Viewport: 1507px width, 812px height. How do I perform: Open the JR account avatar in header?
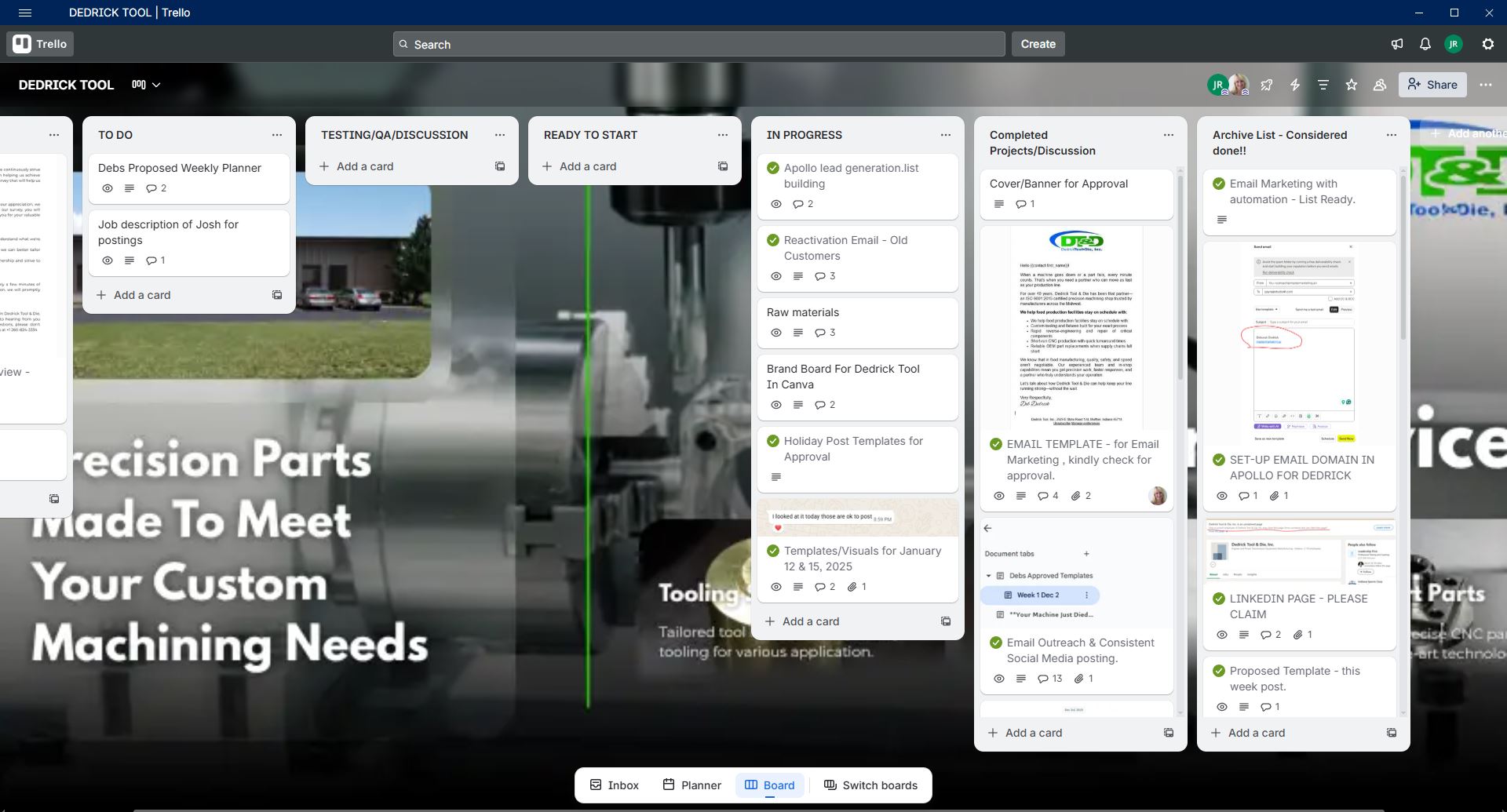(1454, 44)
